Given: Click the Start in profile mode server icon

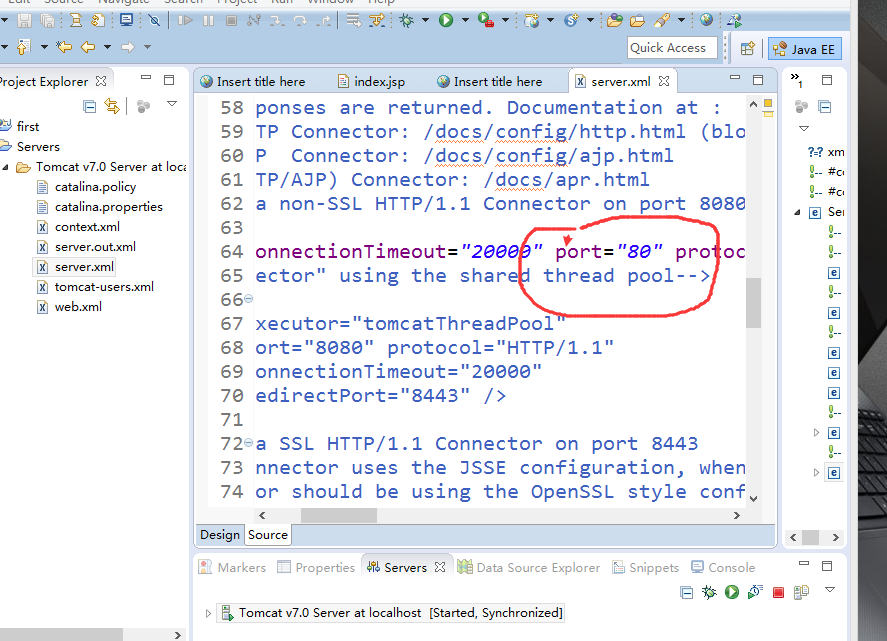Looking at the screenshot, I should 755,592.
